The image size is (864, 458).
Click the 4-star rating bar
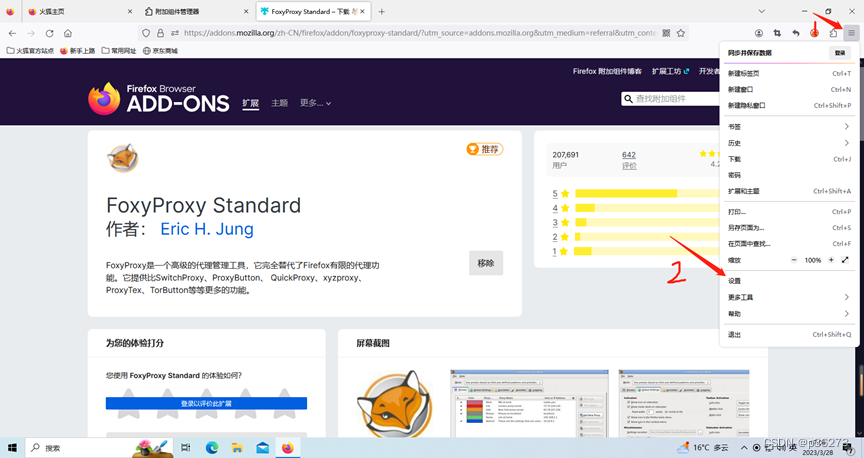click(647, 208)
